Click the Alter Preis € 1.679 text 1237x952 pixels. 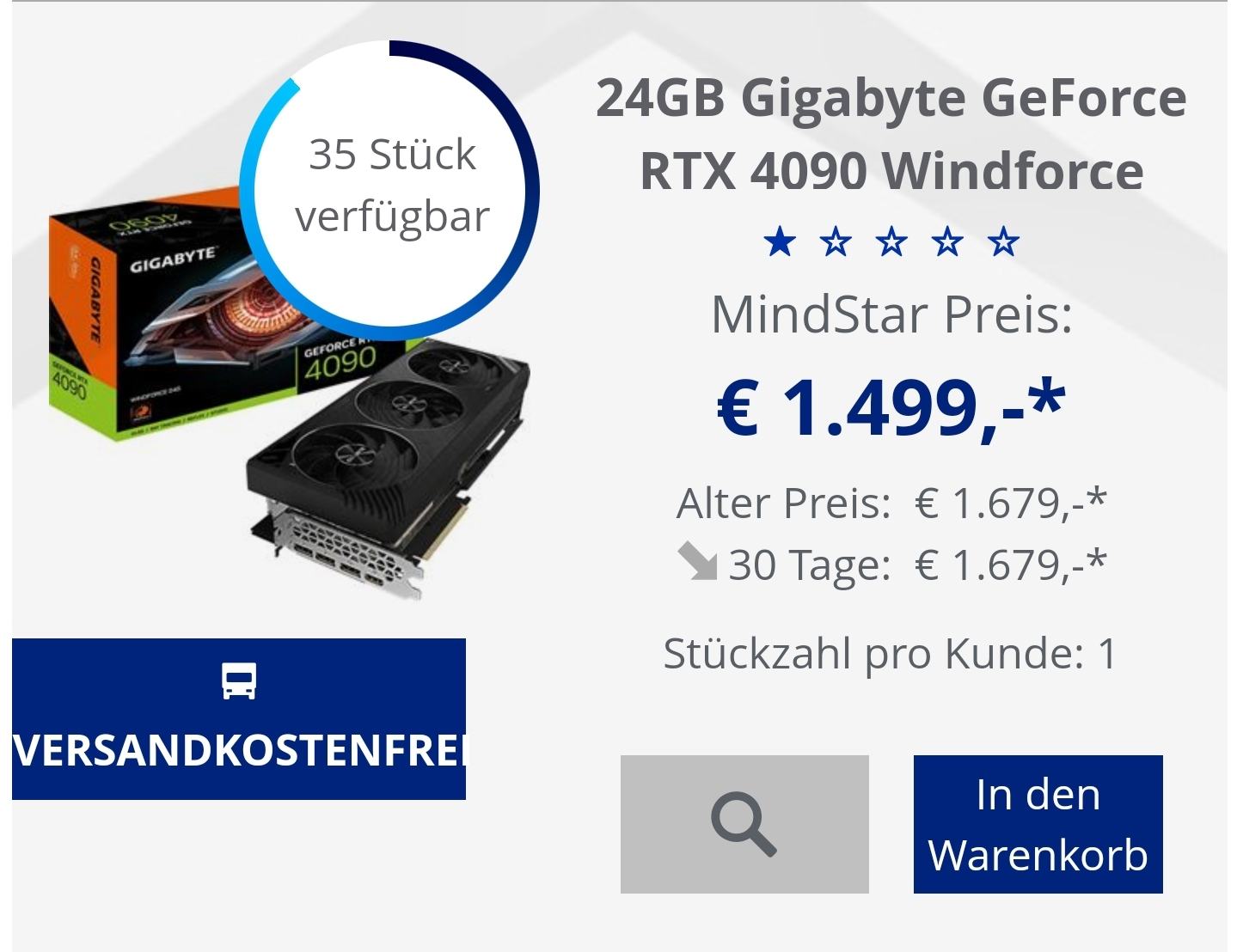[x=891, y=503]
